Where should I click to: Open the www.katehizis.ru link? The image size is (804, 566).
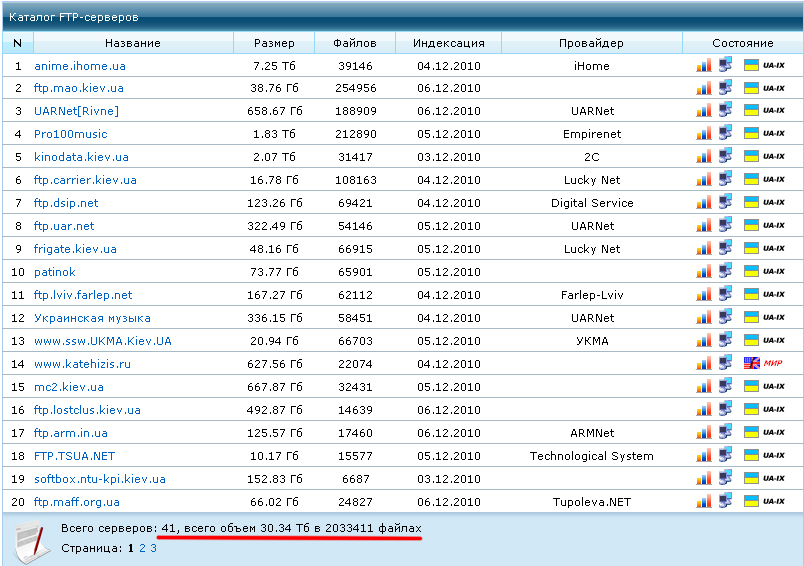coord(83,364)
